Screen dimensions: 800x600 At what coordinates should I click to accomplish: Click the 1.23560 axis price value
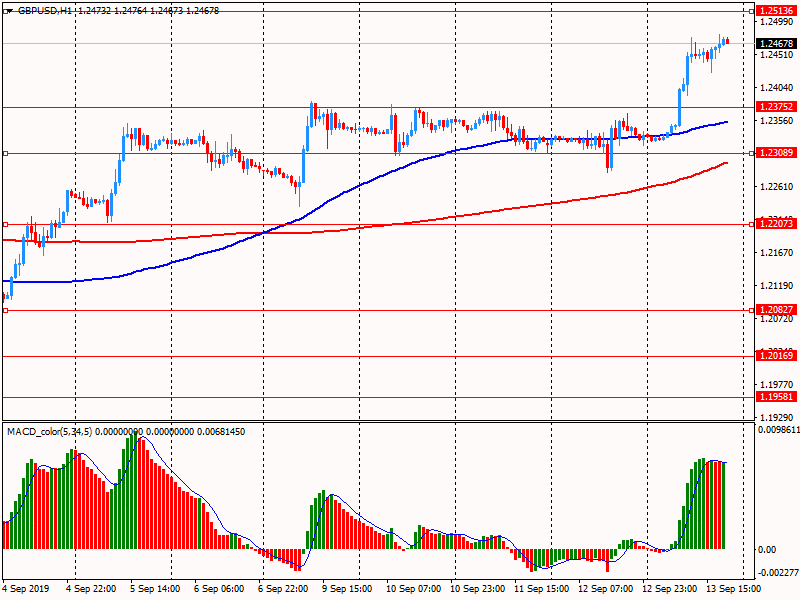point(777,121)
